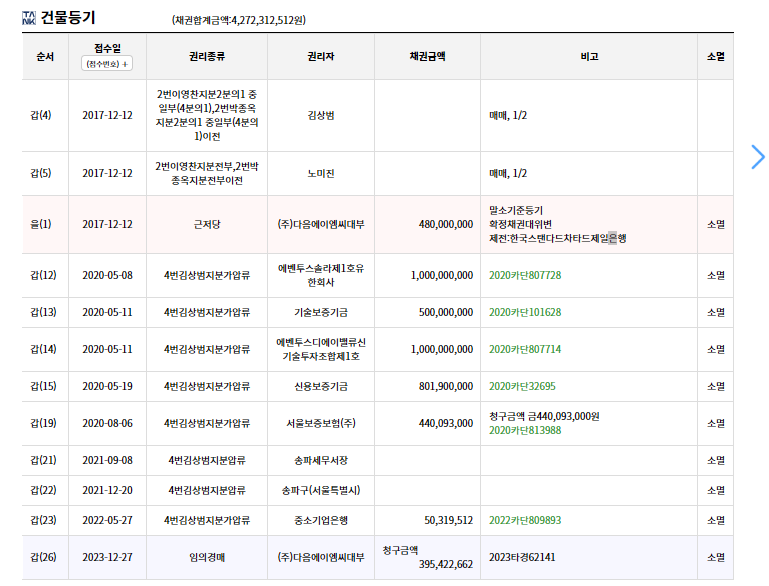Image resolution: width=769 pixels, height=586 pixels.
Task: Click the blue next arrow chevron
Action: coord(758,157)
